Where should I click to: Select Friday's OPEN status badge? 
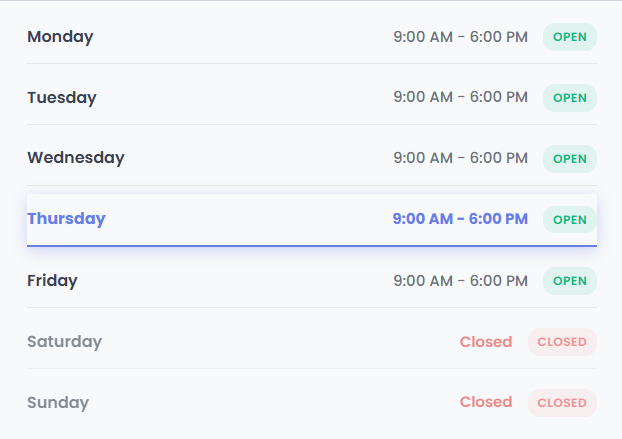[x=570, y=281]
